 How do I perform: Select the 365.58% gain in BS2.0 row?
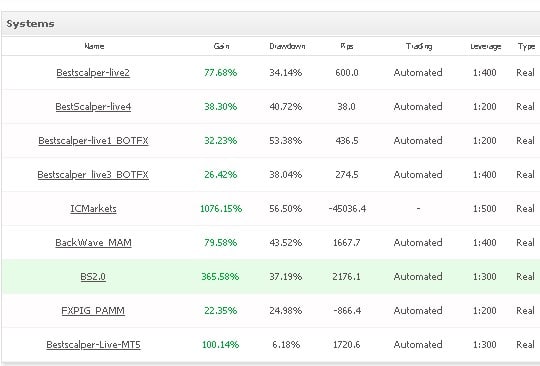[x=220, y=277]
